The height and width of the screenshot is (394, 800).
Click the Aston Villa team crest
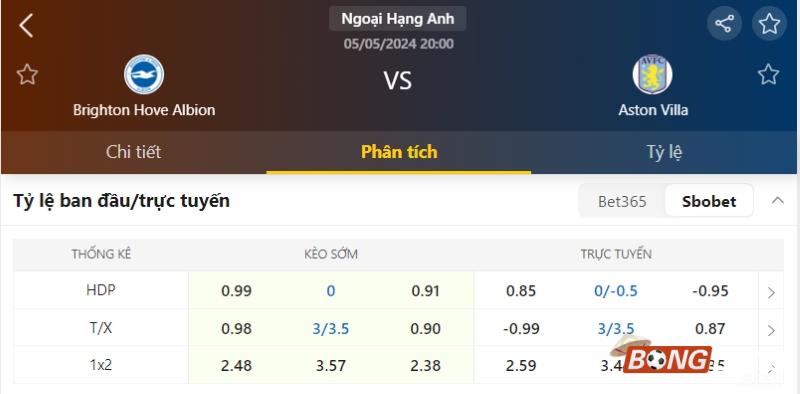(x=653, y=75)
